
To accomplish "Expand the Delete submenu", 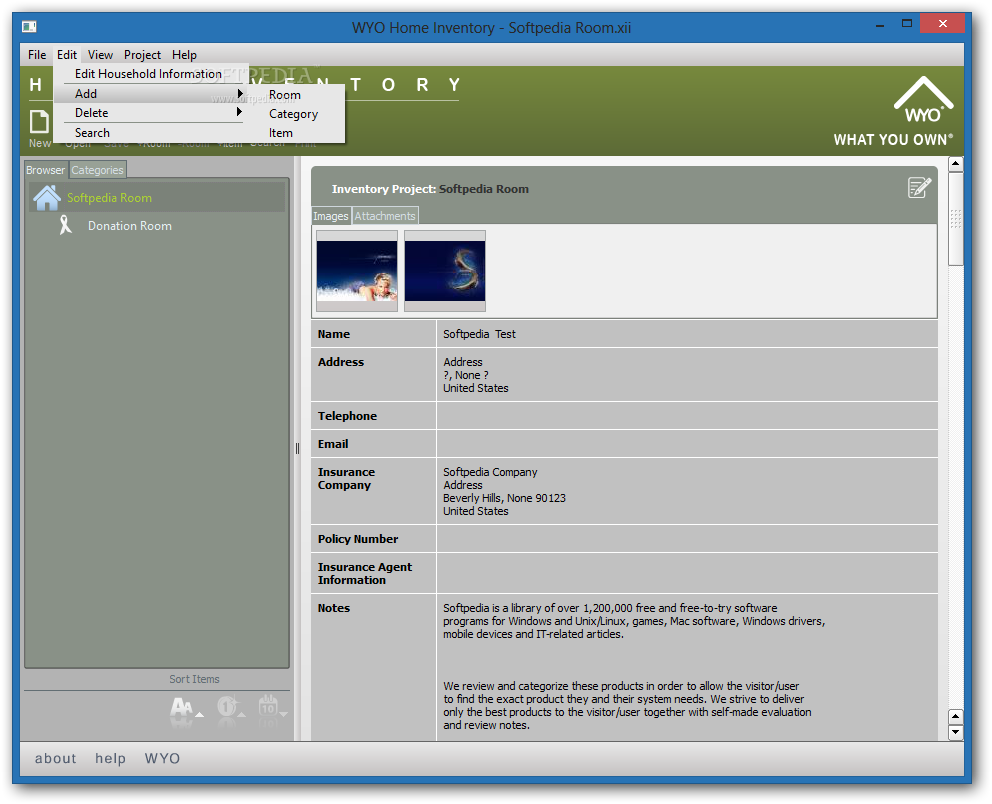I will point(151,113).
